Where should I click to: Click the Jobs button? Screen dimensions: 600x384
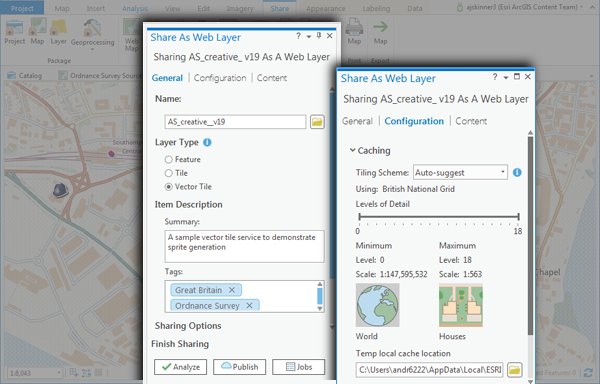click(x=298, y=367)
